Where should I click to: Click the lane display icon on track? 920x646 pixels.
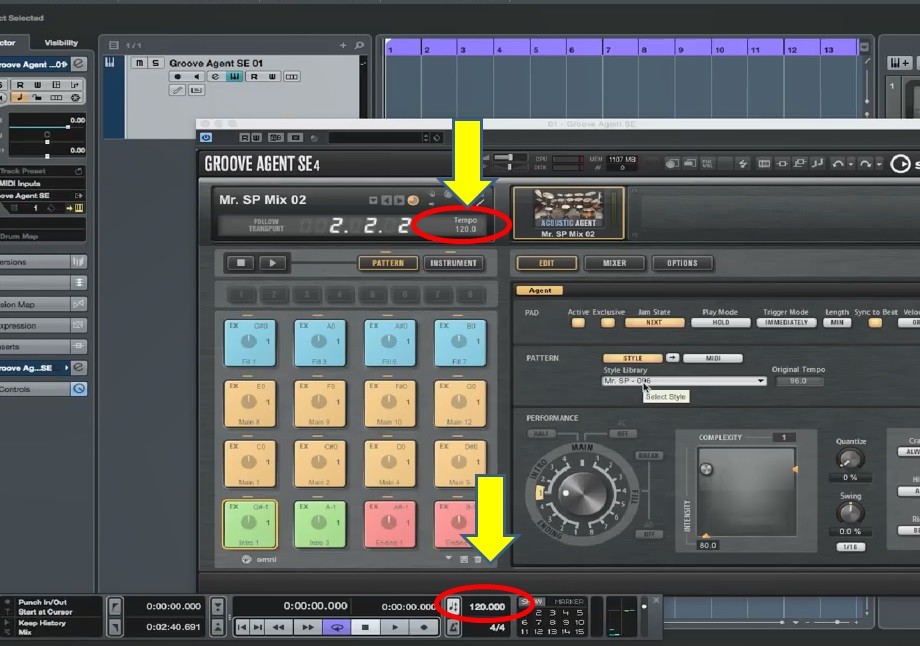[292, 77]
